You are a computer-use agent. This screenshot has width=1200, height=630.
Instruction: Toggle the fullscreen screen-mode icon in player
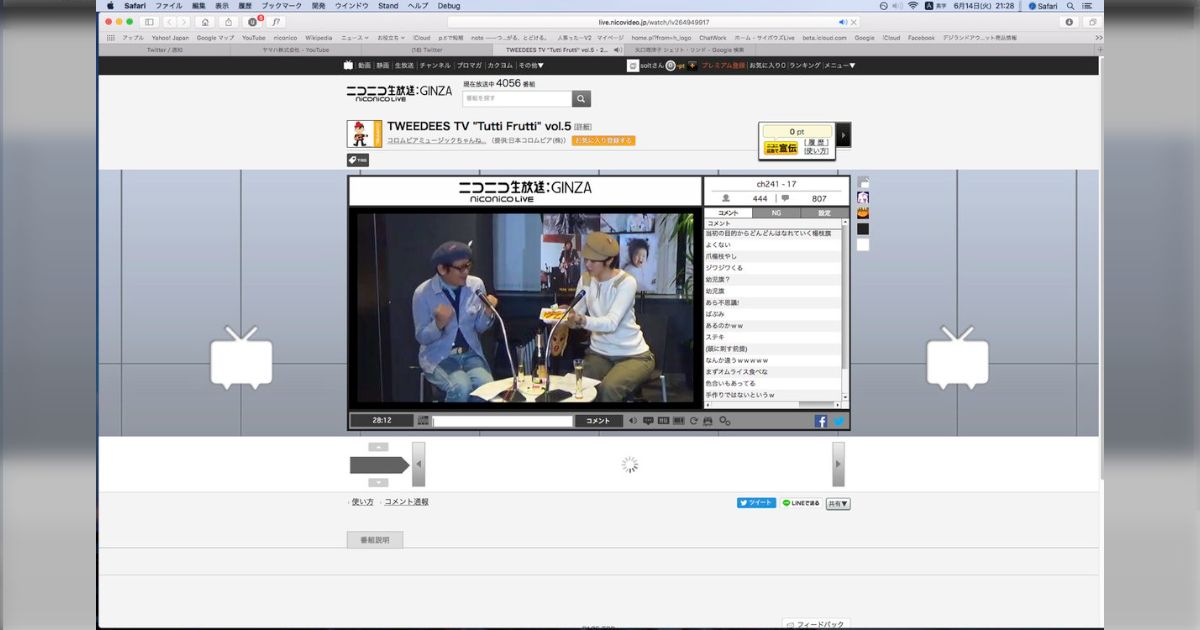click(x=678, y=421)
